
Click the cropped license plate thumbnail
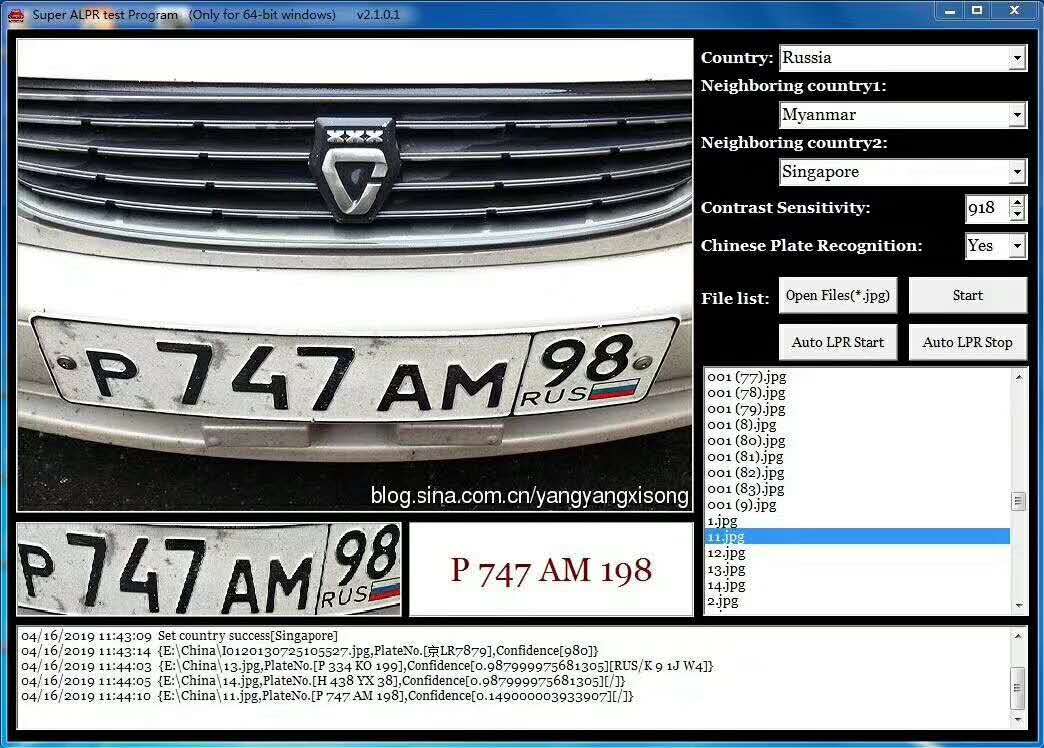click(x=209, y=569)
